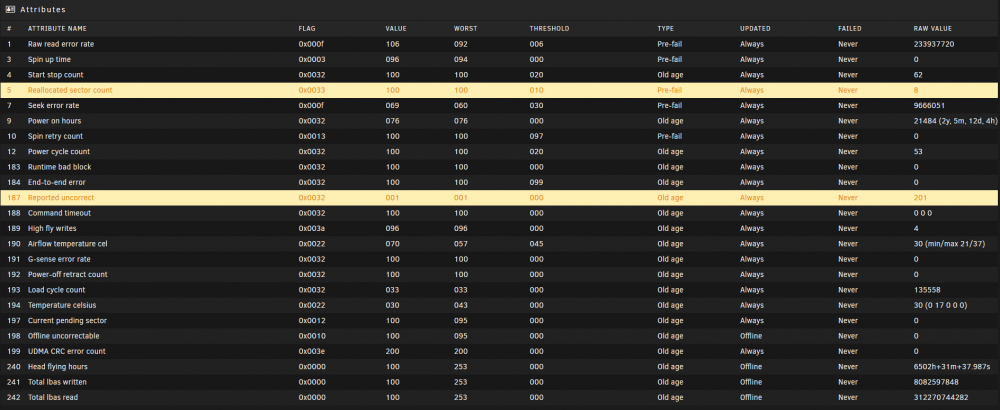Click worst value 092 in Raw read error row

point(460,44)
